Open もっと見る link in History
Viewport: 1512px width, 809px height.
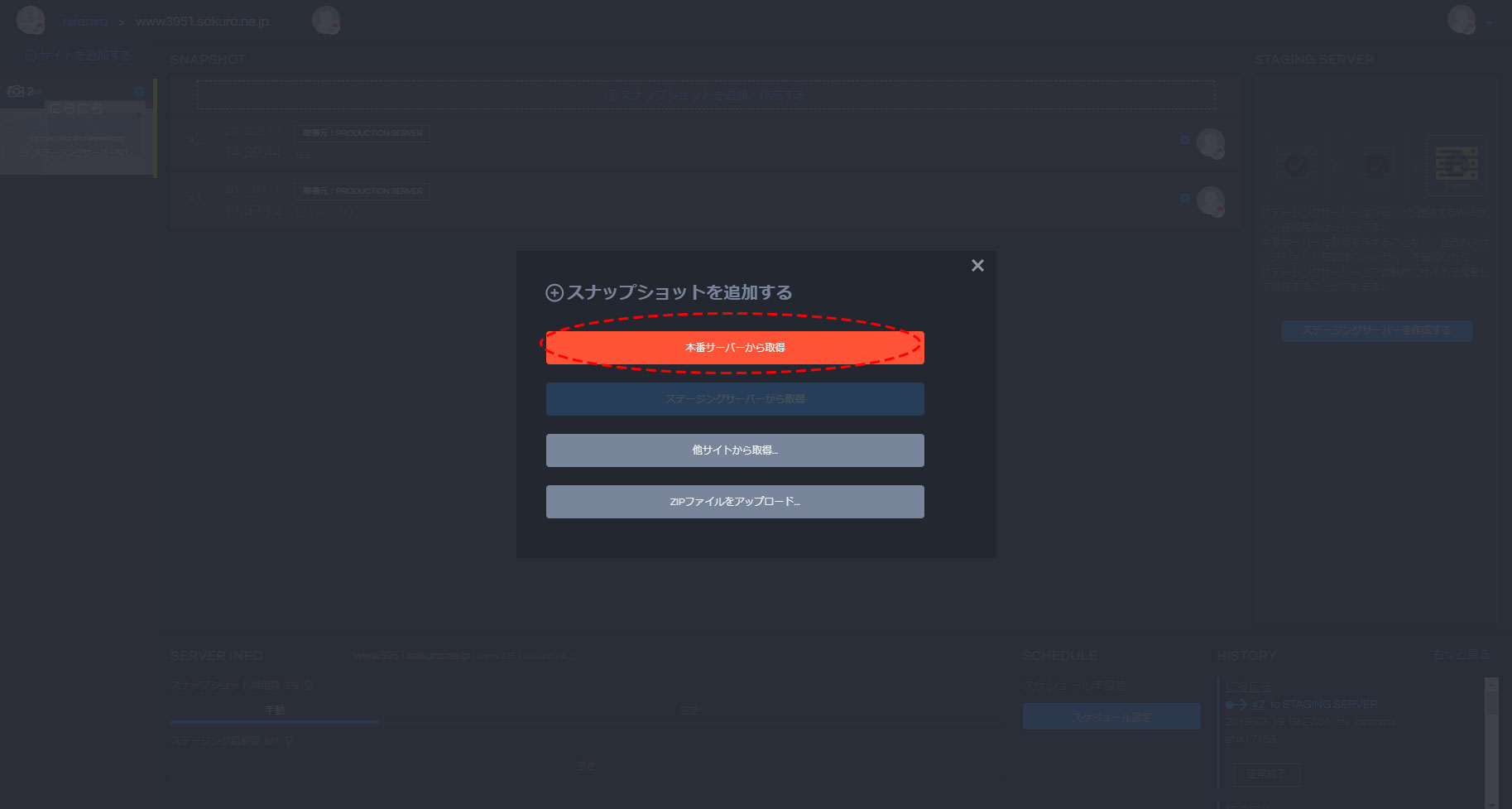pos(1461,654)
